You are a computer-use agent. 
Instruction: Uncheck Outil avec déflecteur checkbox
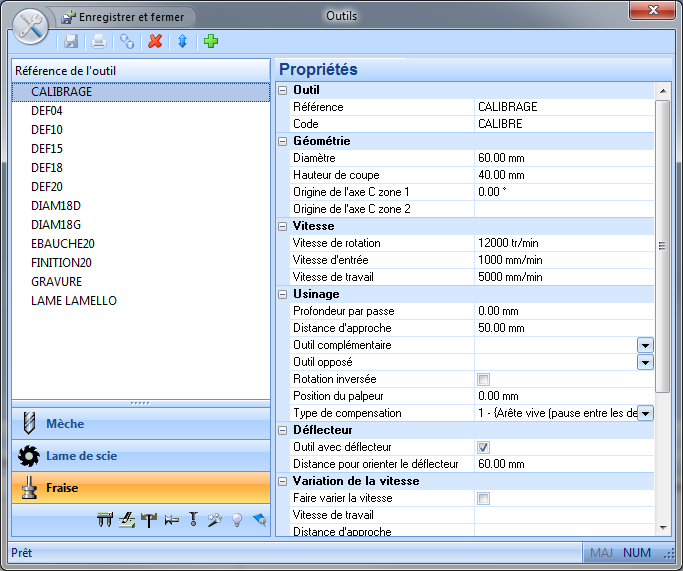point(484,447)
